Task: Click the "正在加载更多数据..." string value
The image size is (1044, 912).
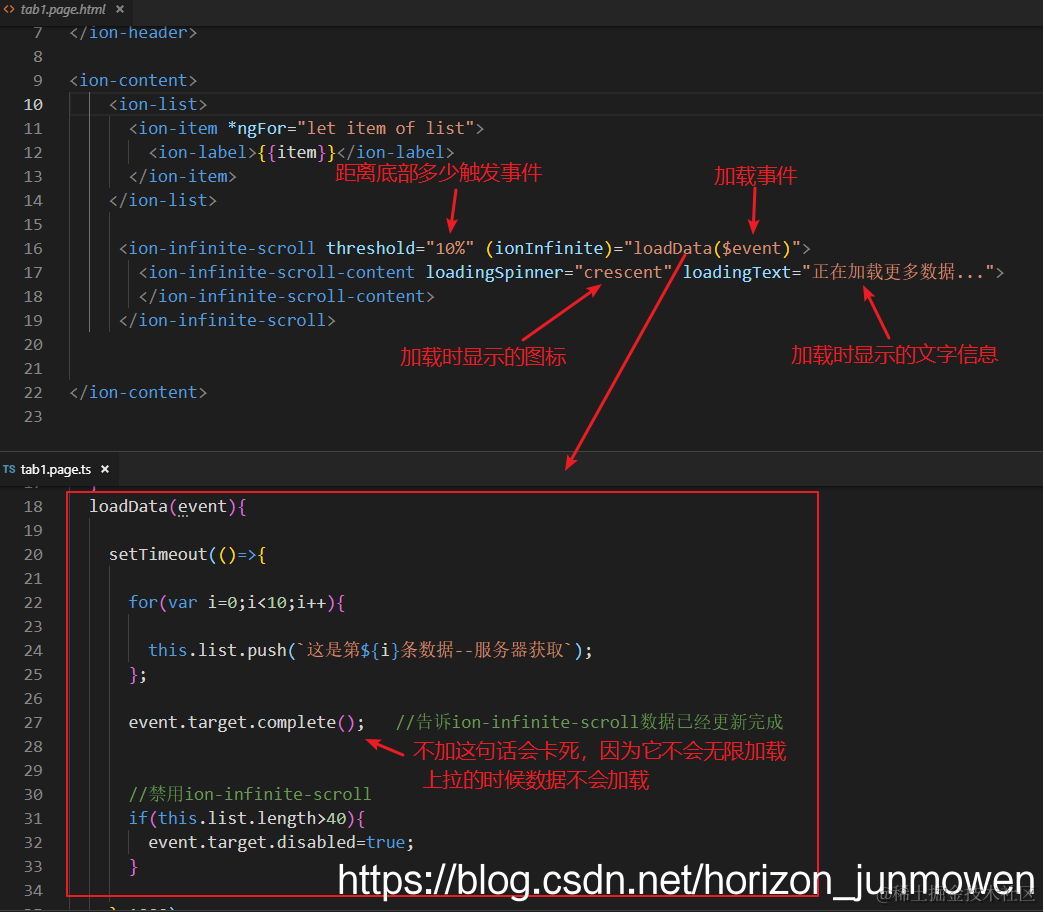Action: coord(898,272)
